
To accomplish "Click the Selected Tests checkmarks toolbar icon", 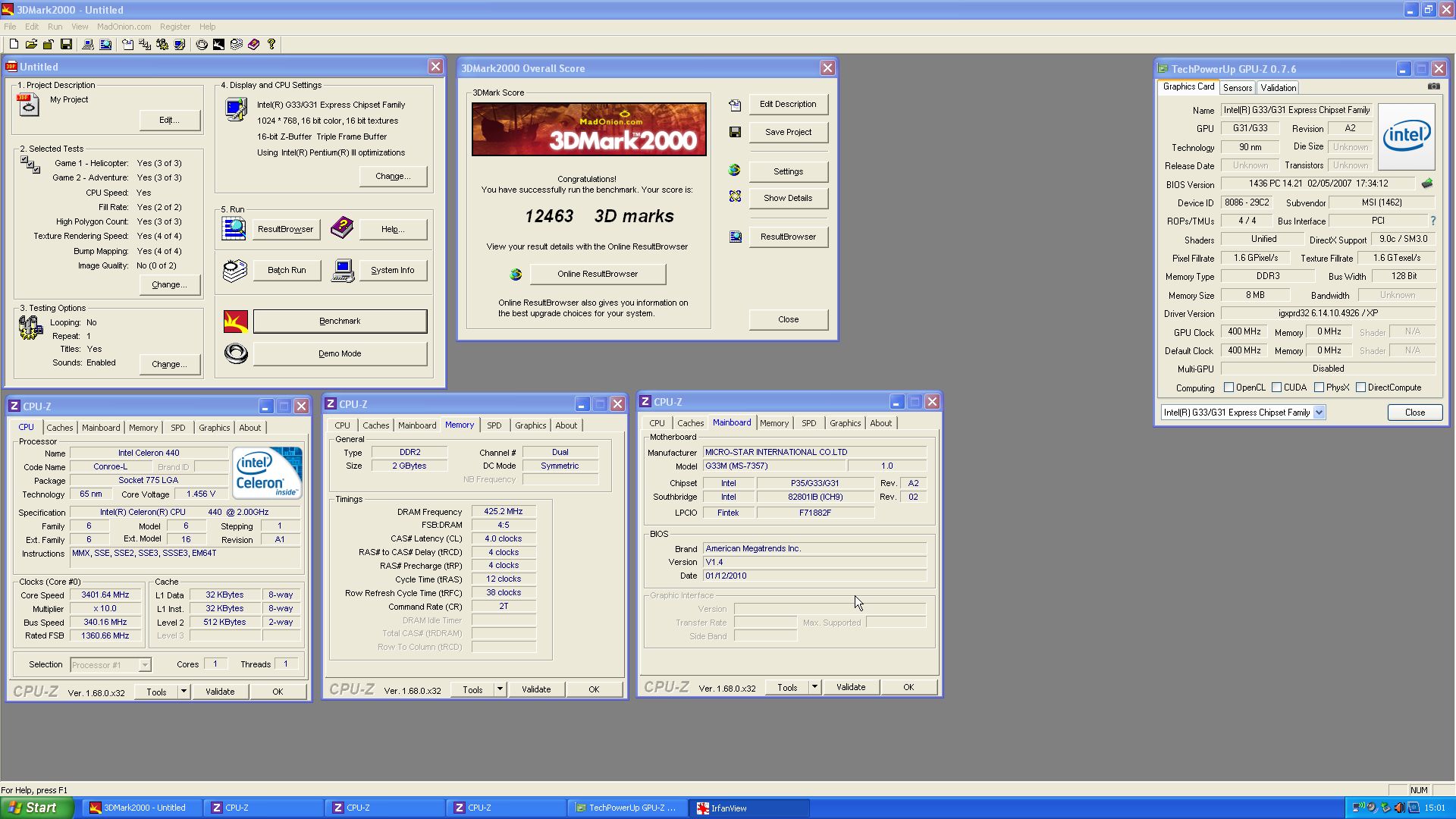I will coord(145,45).
